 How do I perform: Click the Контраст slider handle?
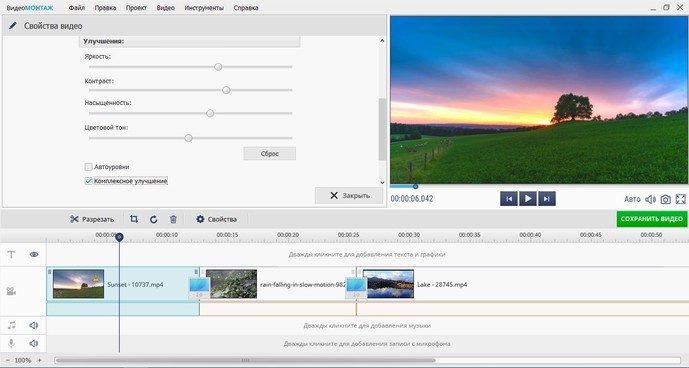226,90
